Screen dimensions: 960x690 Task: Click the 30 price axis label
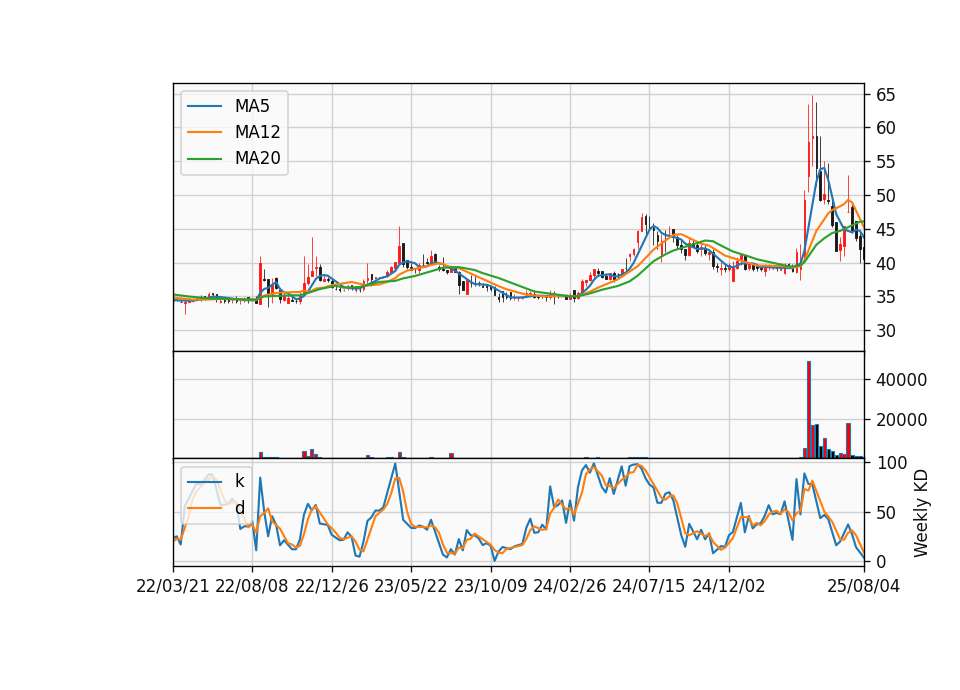[x=885, y=331]
